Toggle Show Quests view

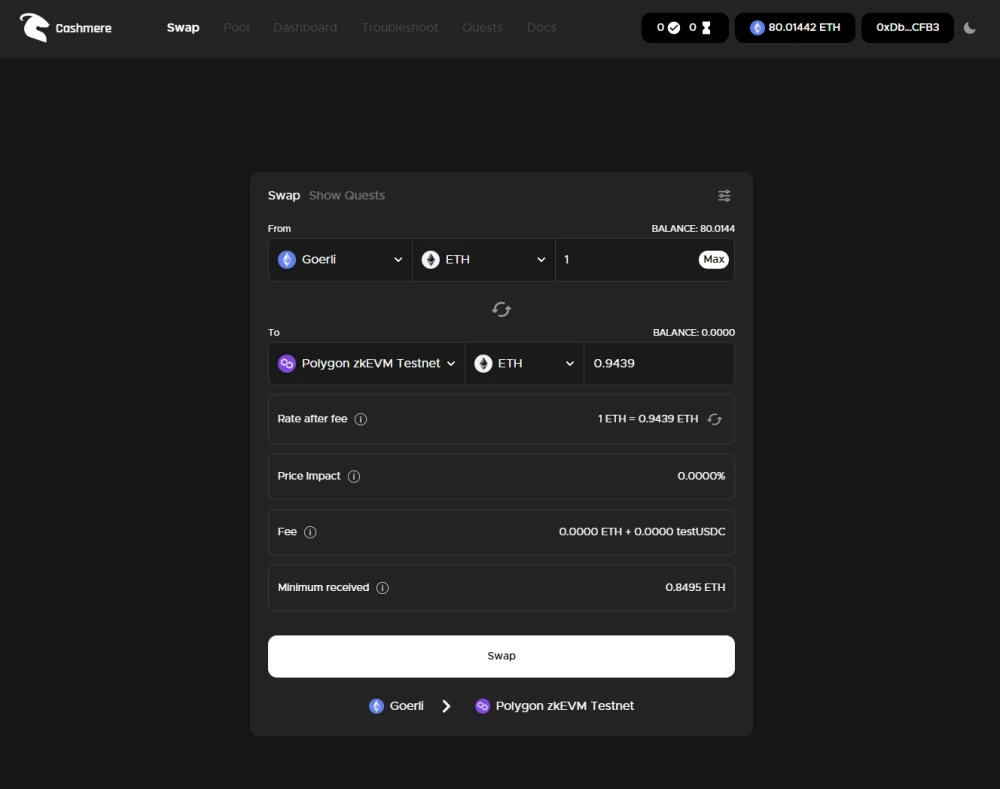click(x=347, y=195)
